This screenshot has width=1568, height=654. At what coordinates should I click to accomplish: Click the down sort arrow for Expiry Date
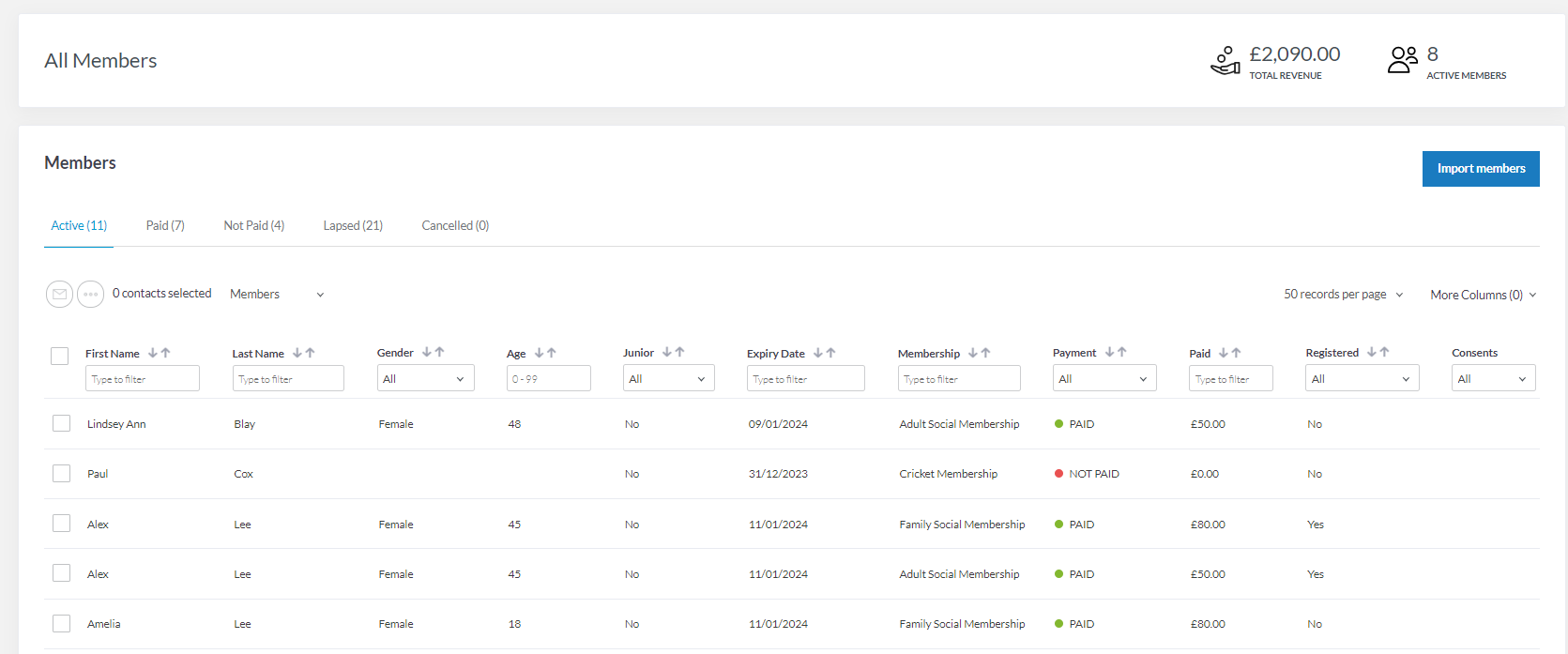(818, 353)
